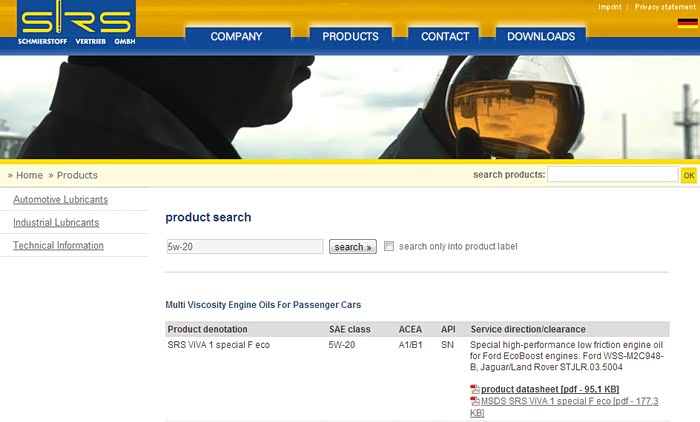The width and height of the screenshot is (700, 422).
Task: Click the German flag language icon
Action: tap(687, 23)
